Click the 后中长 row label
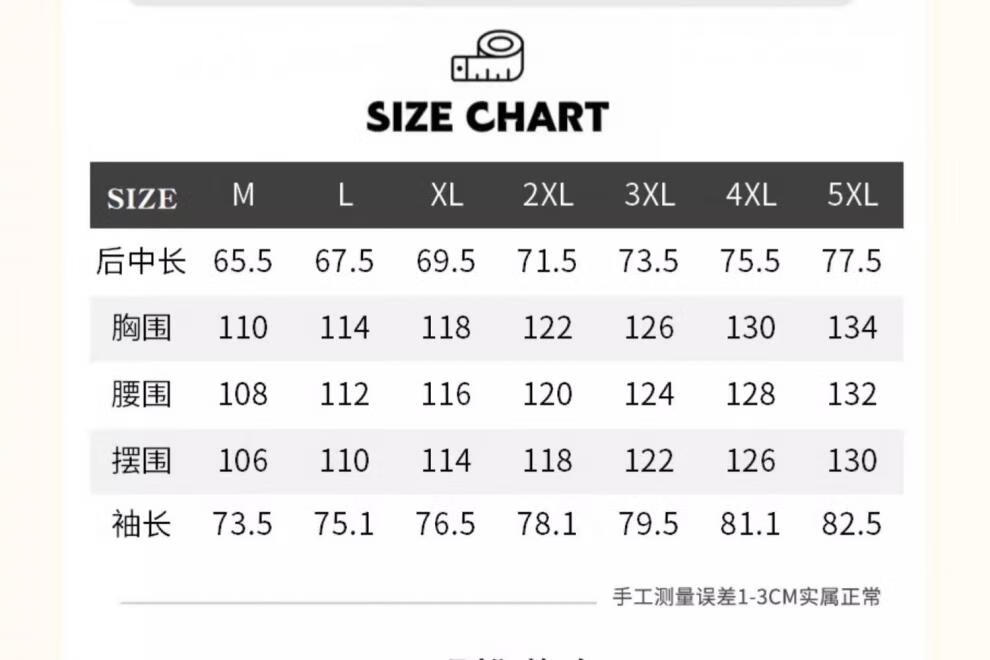Screen dimensions: 990x660 pos(141,262)
